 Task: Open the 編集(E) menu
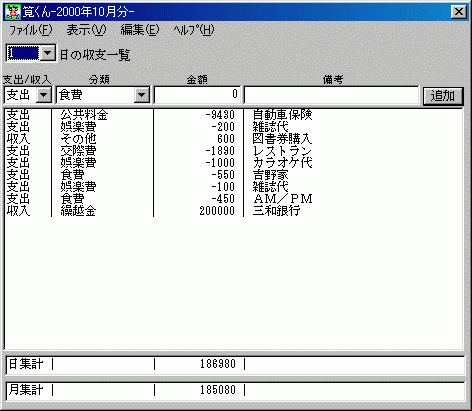pos(140,30)
